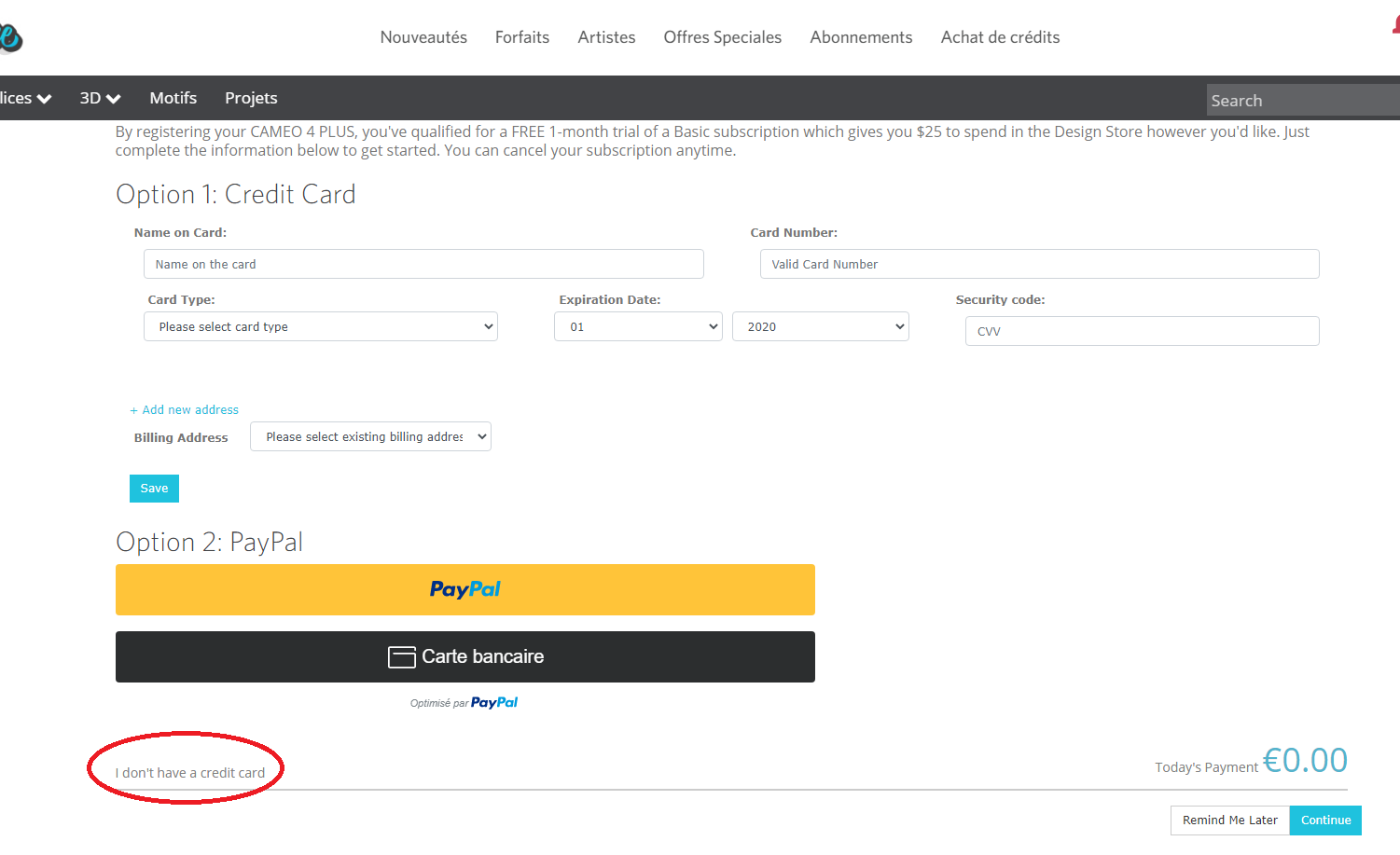1400x855 pixels.
Task: Focus the Card Number input field
Action: coord(1039,264)
